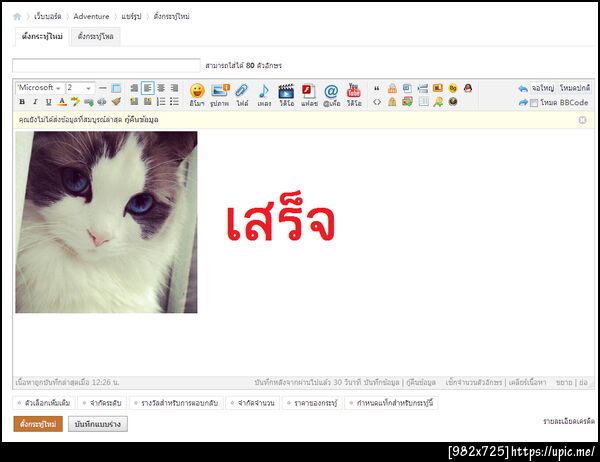Open the smiley emoticon picker
This screenshot has height=462, width=600.
(197, 95)
